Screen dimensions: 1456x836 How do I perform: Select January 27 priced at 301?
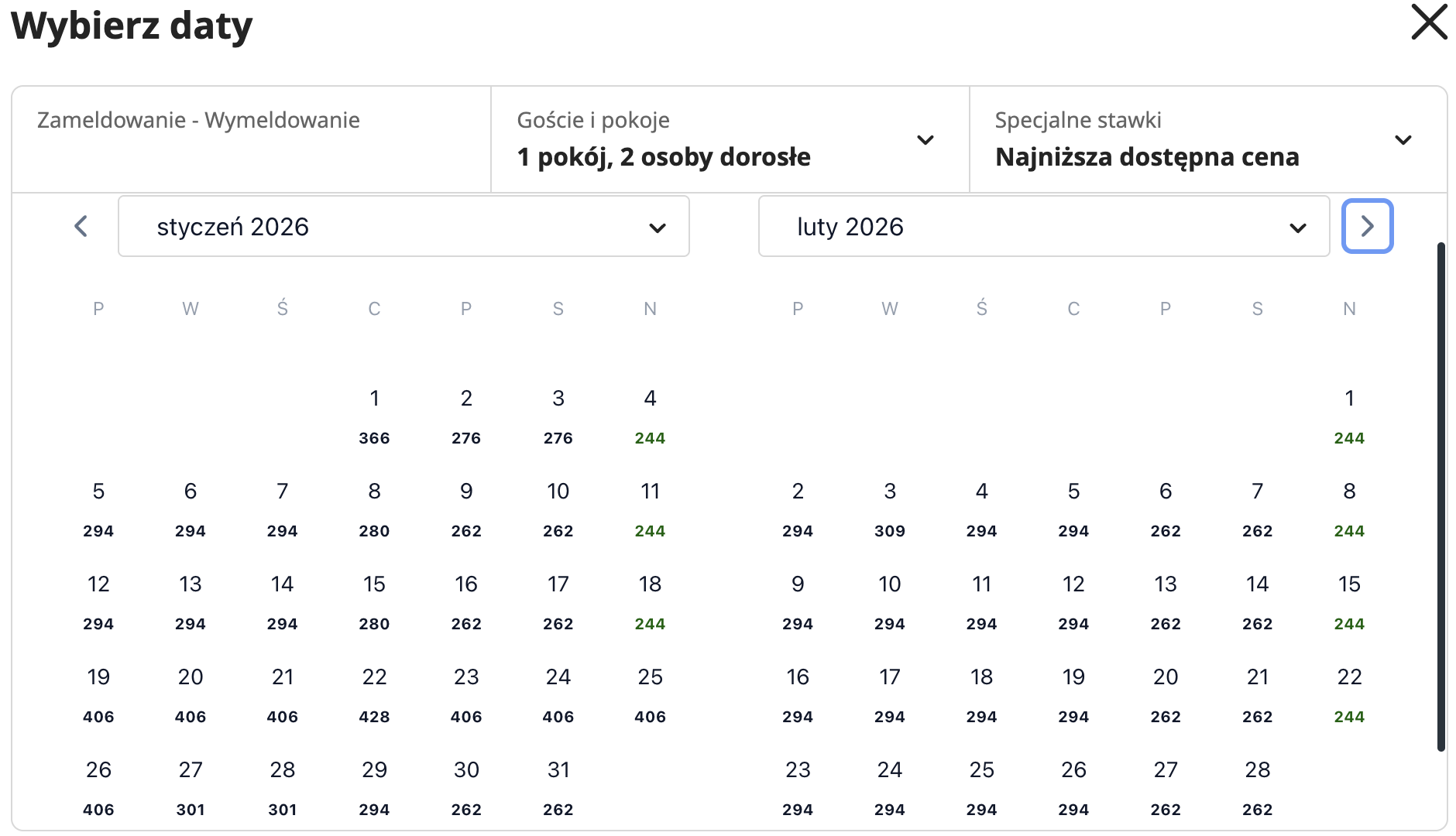point(191,786)
